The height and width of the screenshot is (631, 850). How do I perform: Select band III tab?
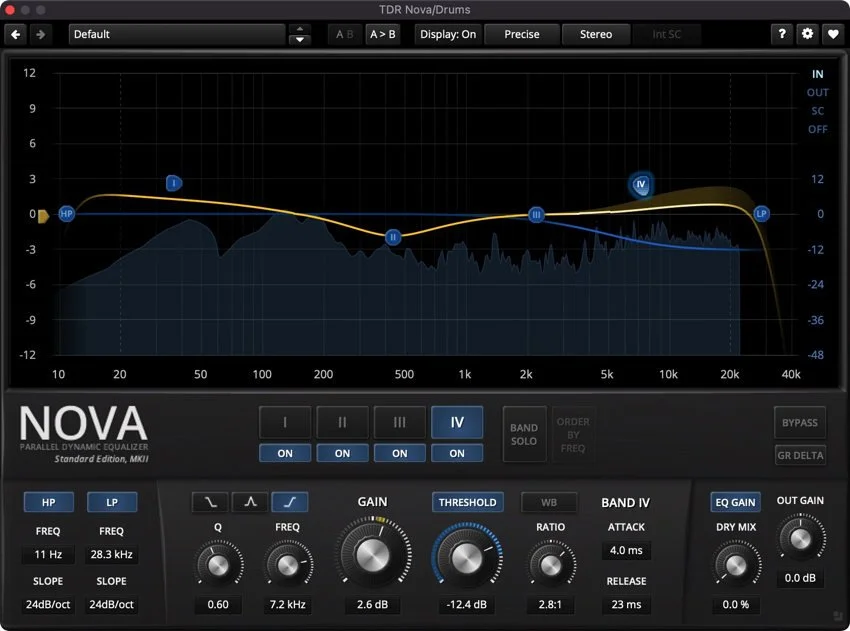coord(400,422)
